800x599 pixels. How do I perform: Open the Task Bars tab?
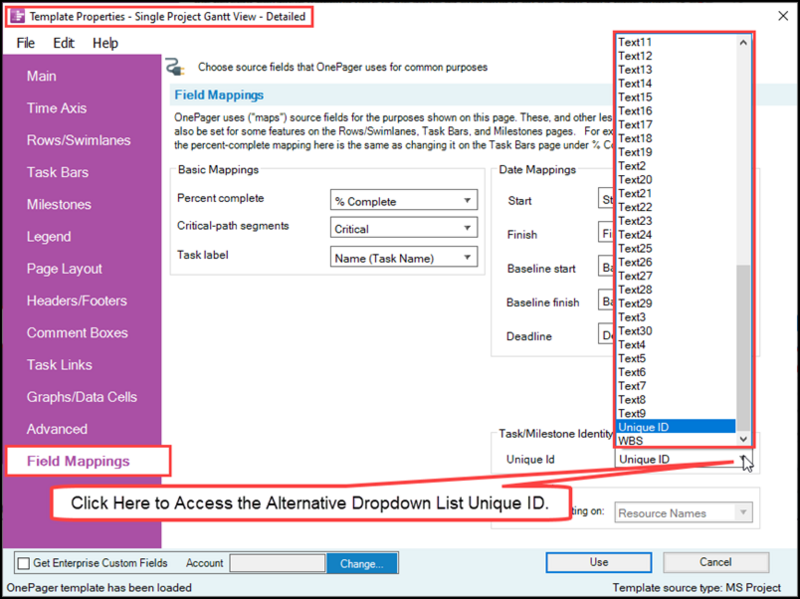(x=58, y=172)
